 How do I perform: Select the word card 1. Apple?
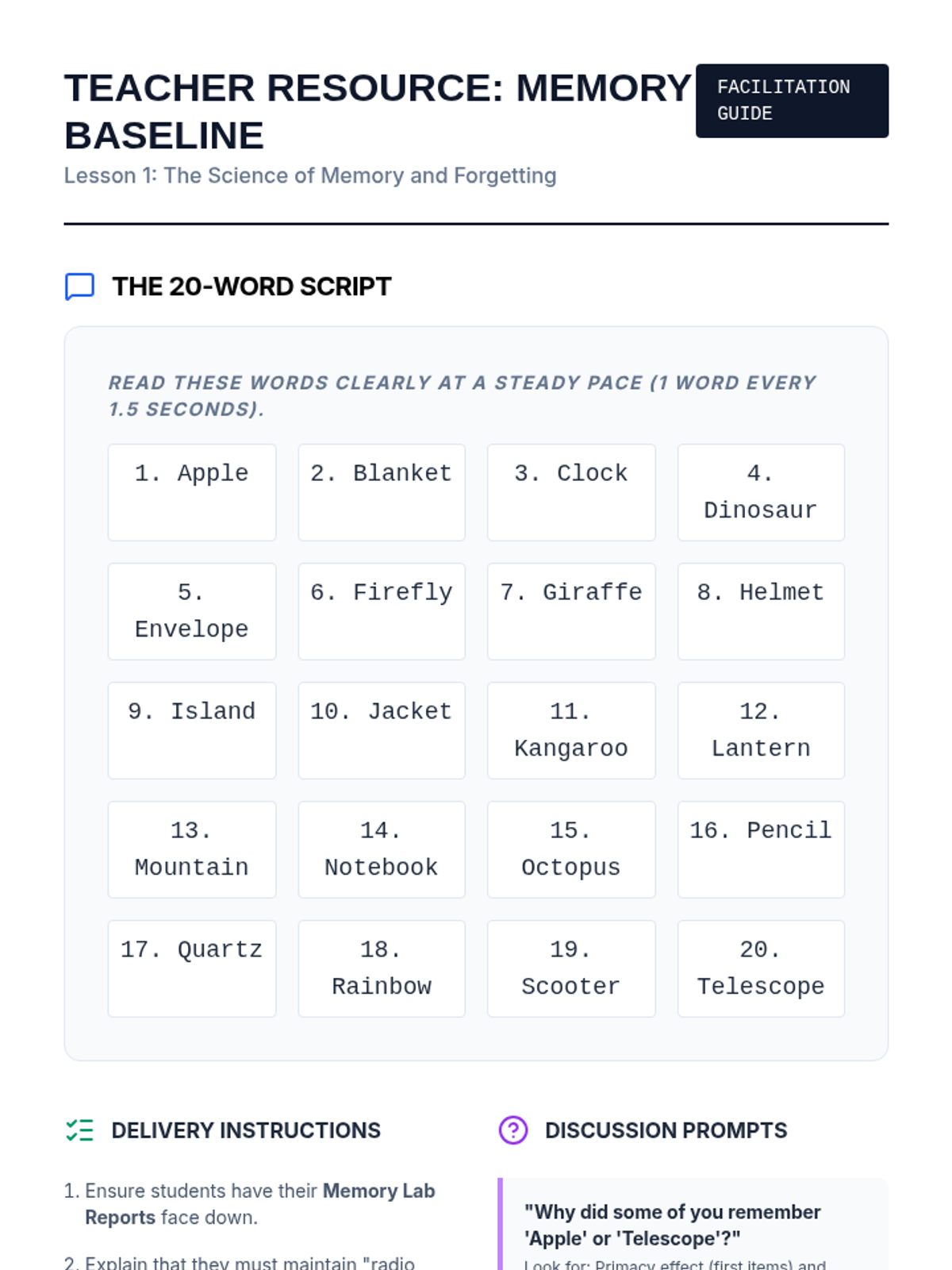[192, 492]
